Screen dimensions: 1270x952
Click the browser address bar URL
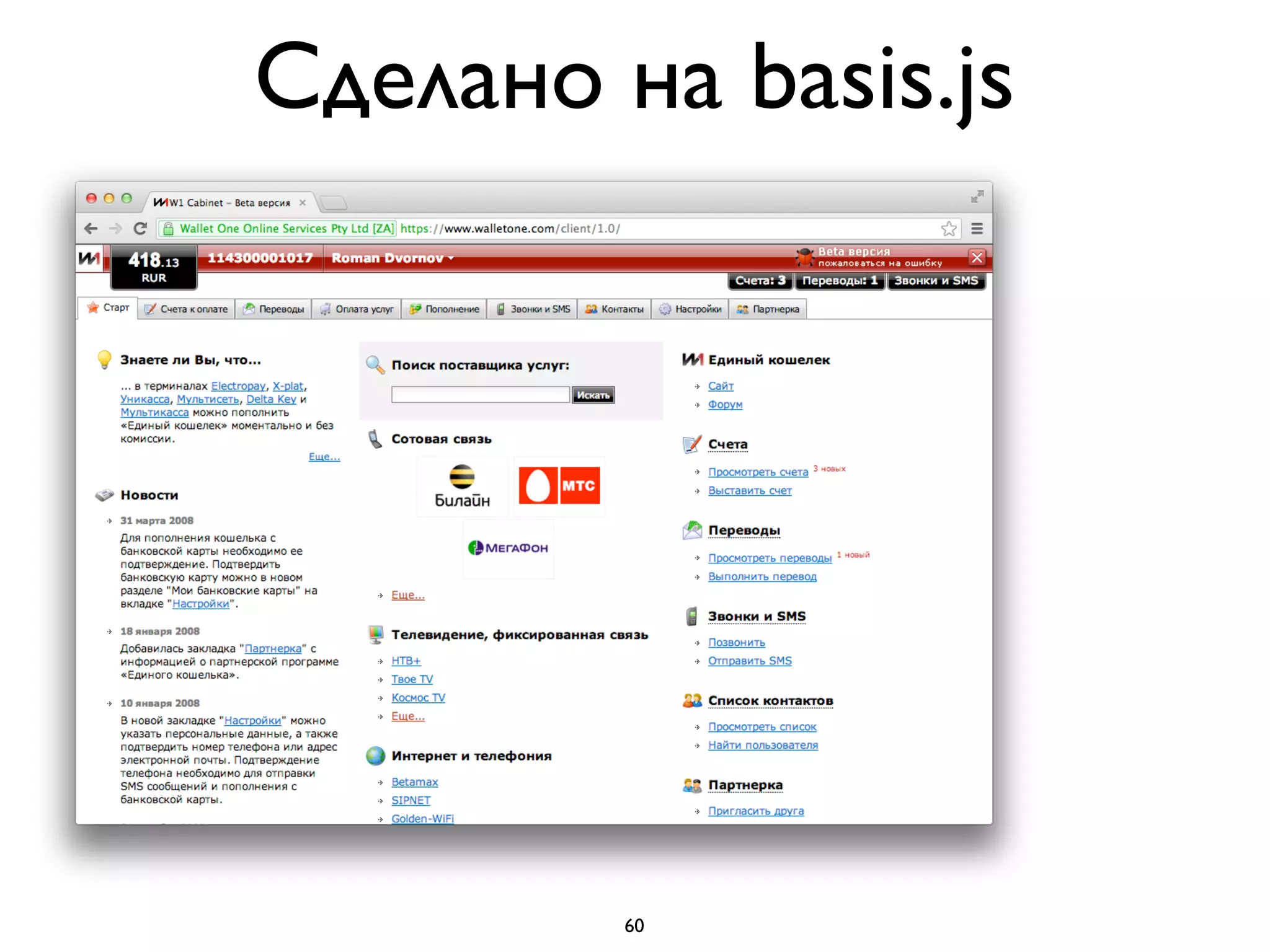(x=510, y=229)
